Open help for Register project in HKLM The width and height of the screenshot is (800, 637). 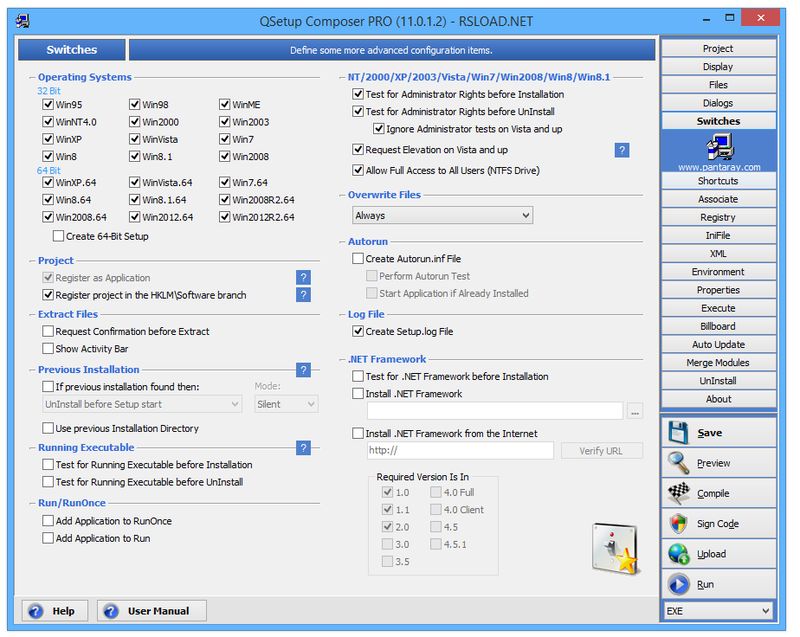(x=303, y=295)
